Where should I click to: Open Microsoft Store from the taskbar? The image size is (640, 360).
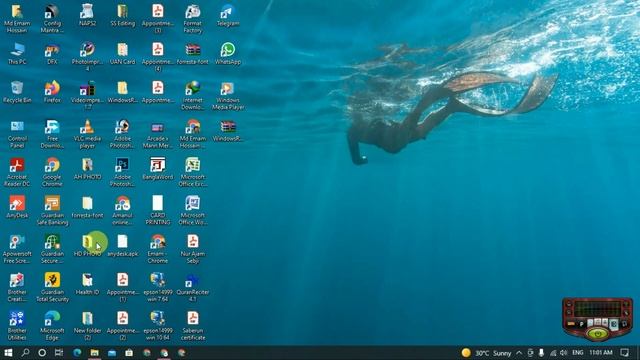coord(129,353)
